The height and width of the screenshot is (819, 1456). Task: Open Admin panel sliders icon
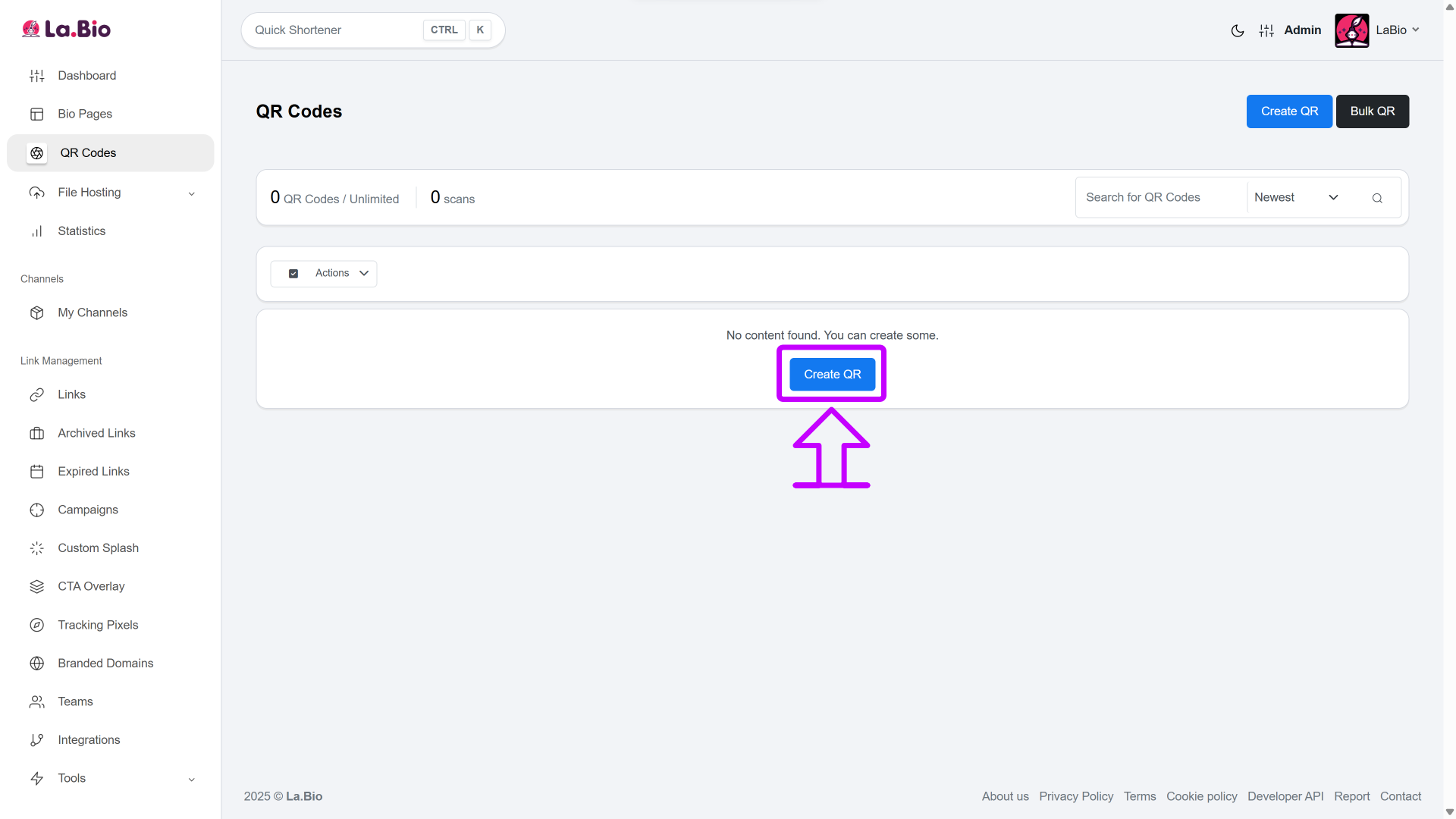(x=1266, y=30)
